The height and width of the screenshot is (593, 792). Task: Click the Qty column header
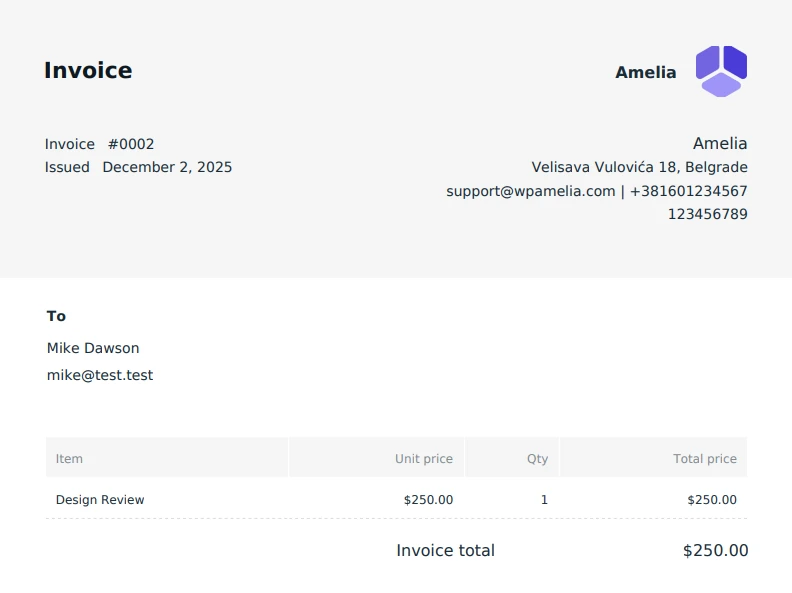pyautogui.click(x=537, y=459)
